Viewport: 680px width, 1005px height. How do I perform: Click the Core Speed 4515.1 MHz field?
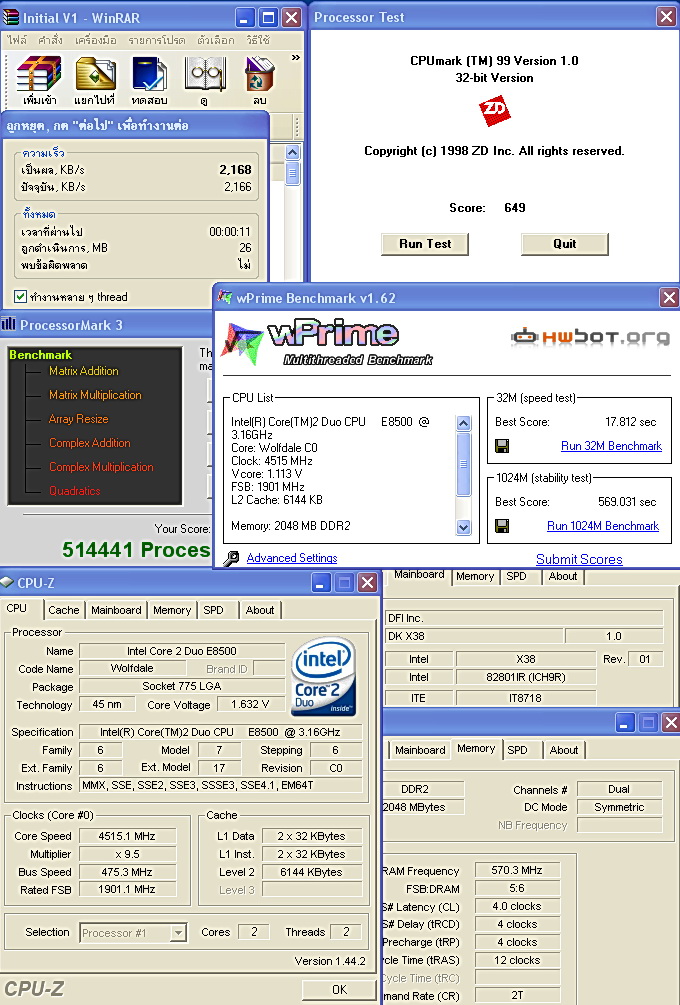(127, 836)
